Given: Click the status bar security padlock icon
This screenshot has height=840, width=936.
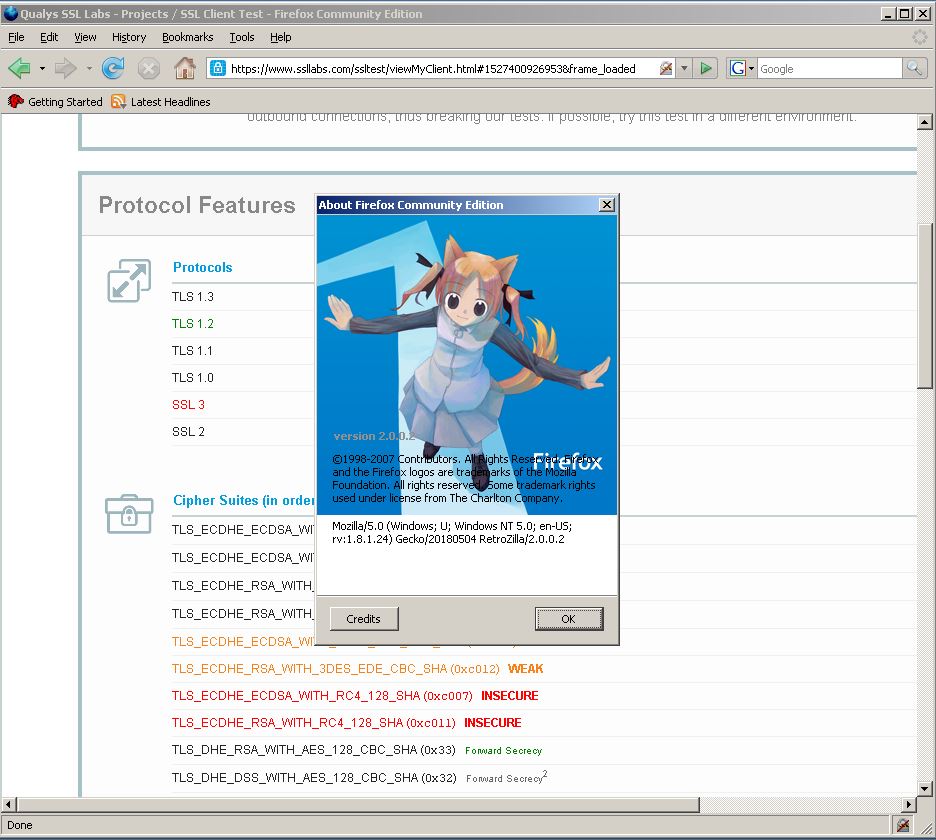Looking at the screenshot, I should point(903,825).
